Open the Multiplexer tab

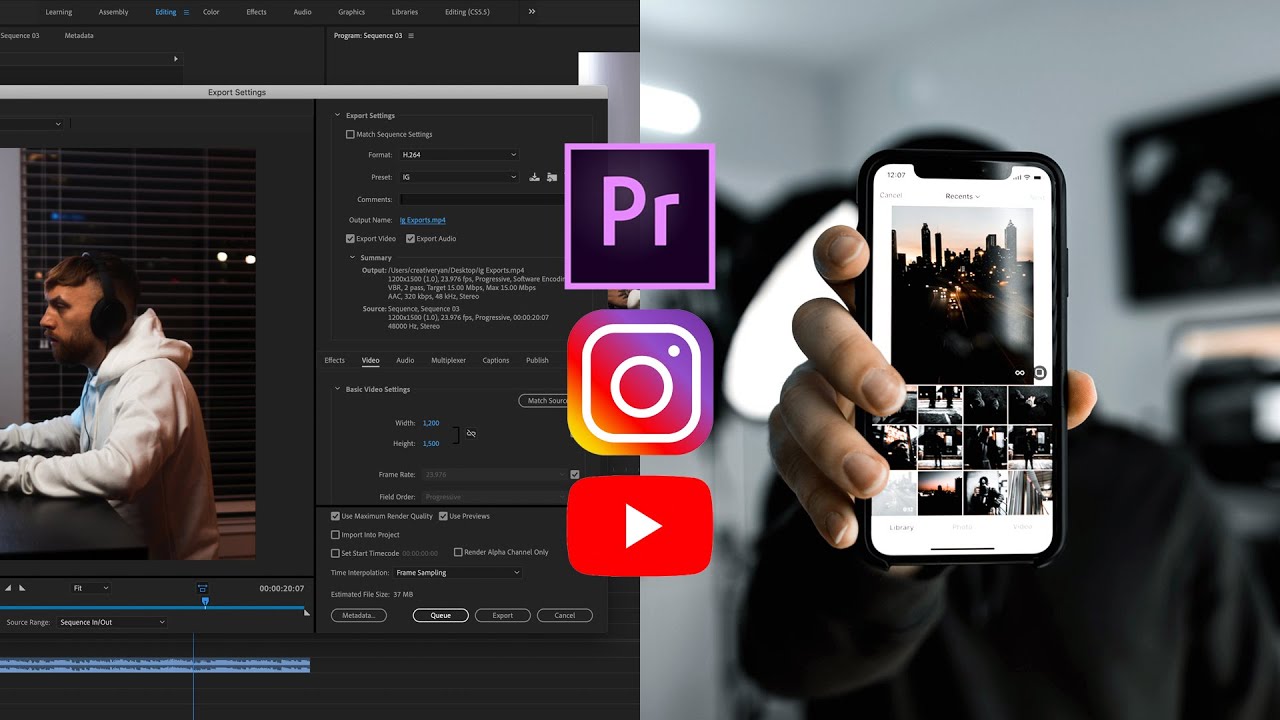coord(448,360)
